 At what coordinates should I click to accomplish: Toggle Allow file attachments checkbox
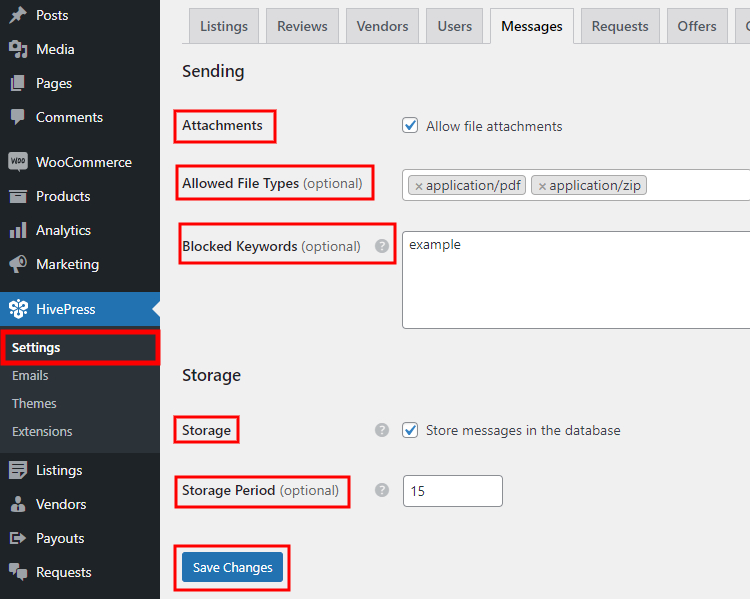point(410,125)
